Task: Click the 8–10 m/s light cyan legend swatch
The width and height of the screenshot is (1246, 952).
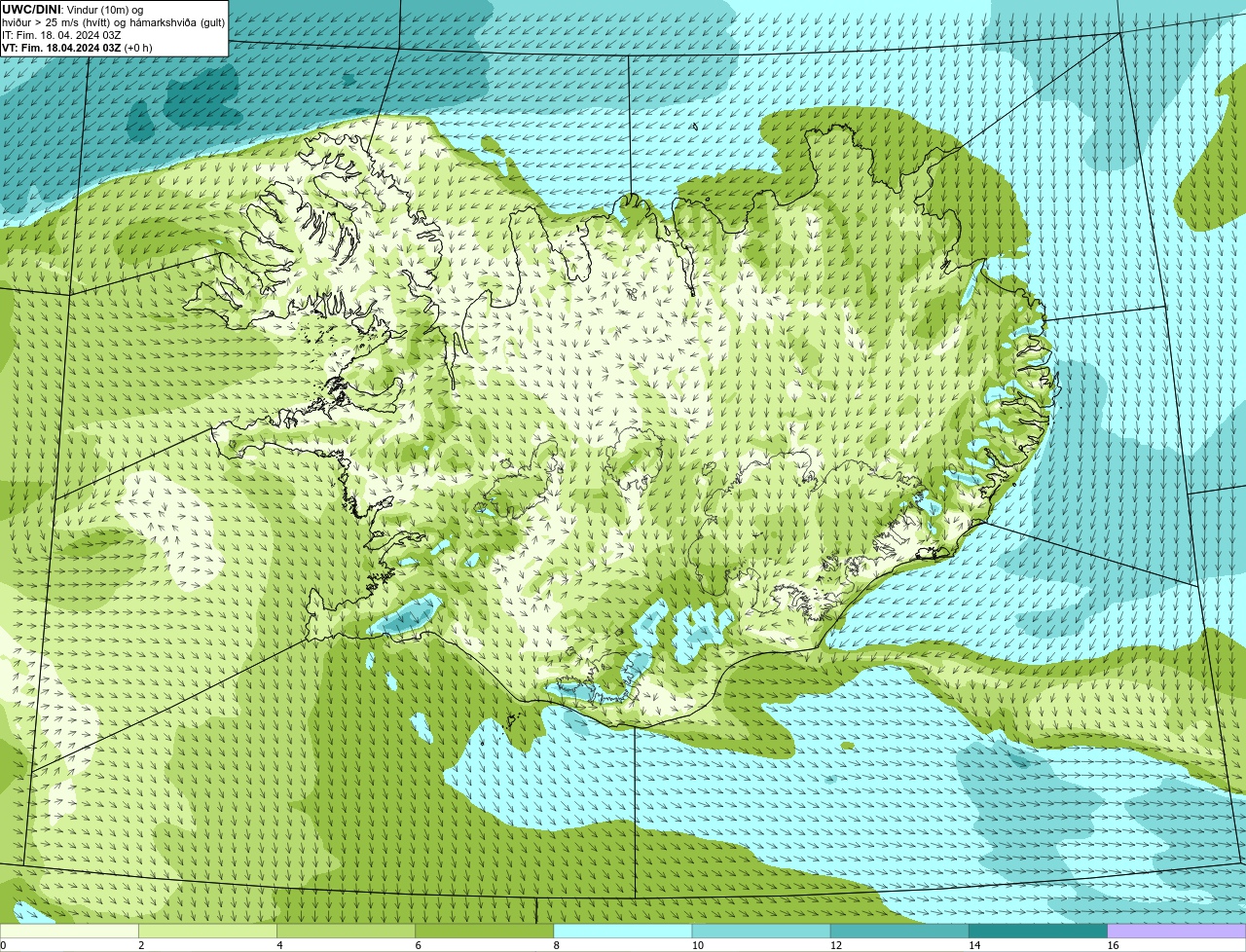Action: pos(623,932)
